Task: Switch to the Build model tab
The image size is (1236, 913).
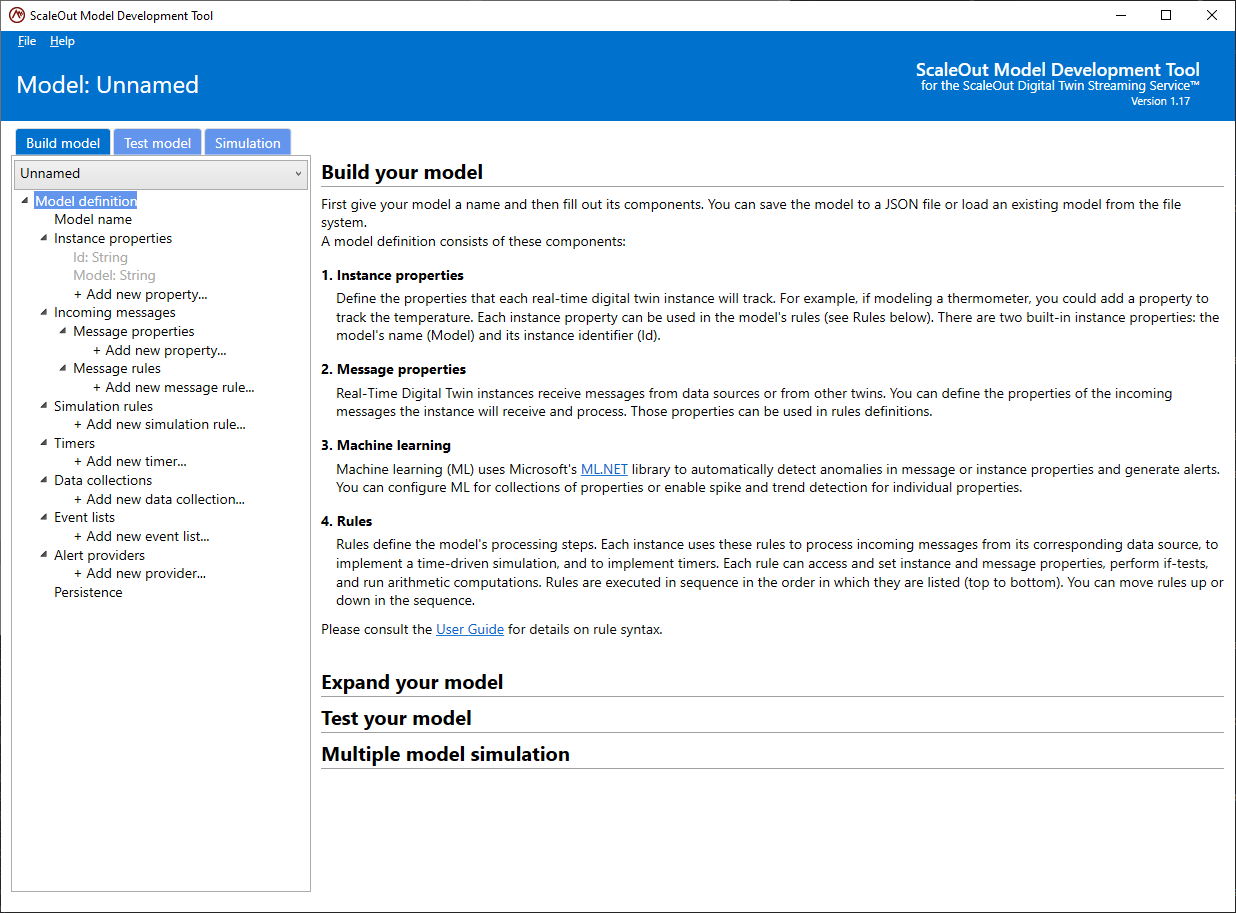Action: pos(63,143)
